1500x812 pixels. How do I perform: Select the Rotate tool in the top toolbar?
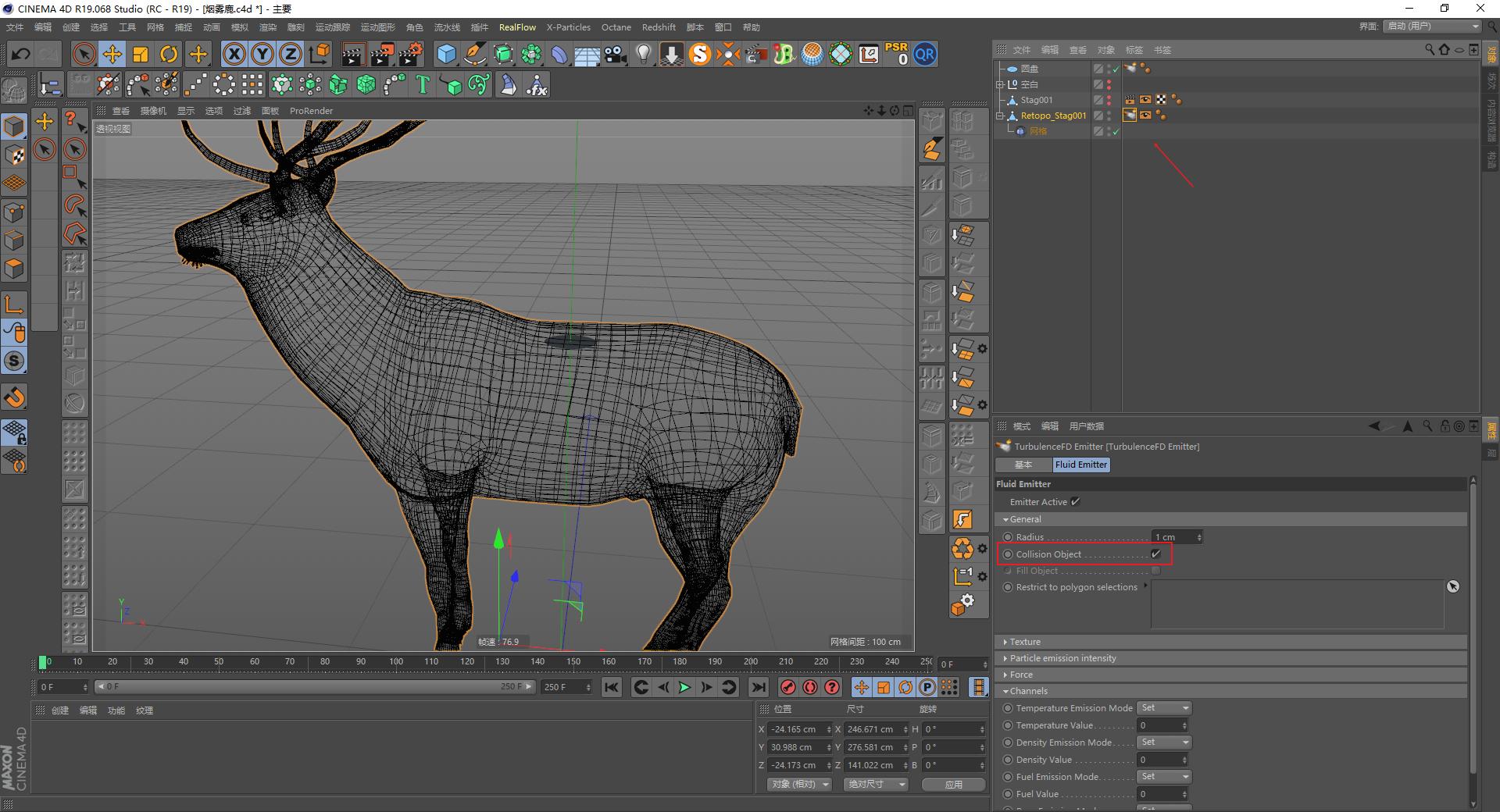[169, 54]
